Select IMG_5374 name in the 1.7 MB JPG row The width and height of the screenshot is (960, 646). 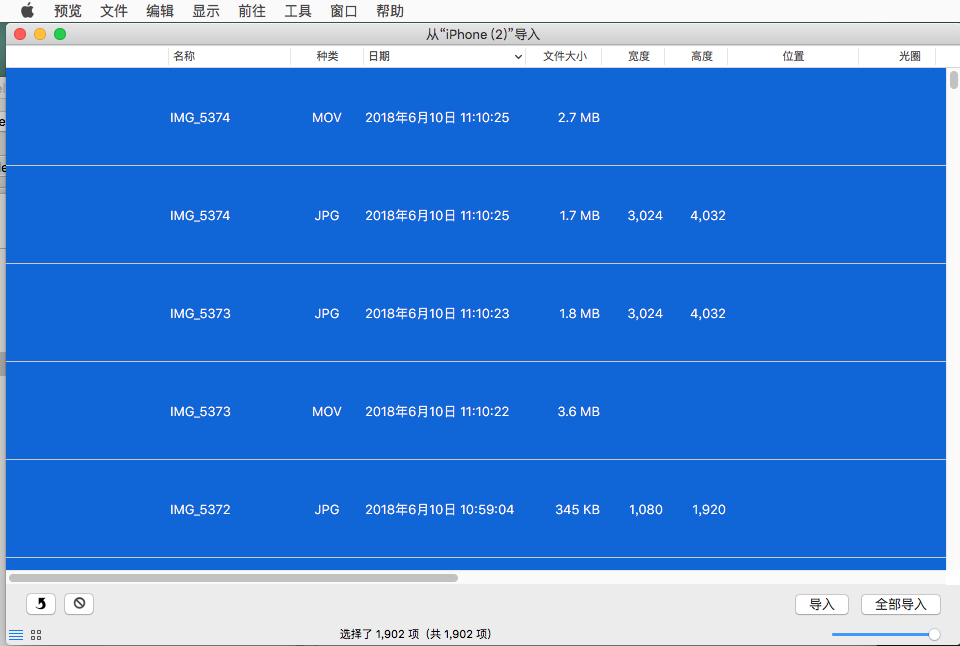(200, 216)
